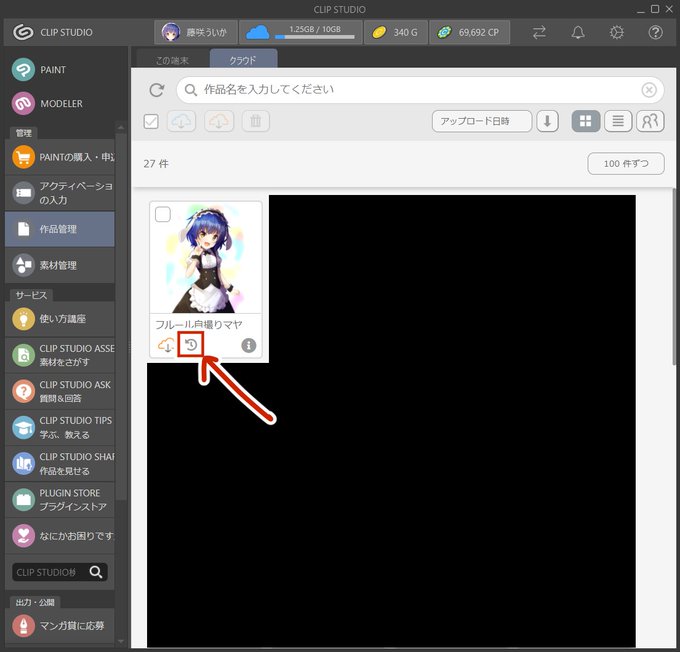
Task: Open the help question mark icon
Action: (655, 33)
